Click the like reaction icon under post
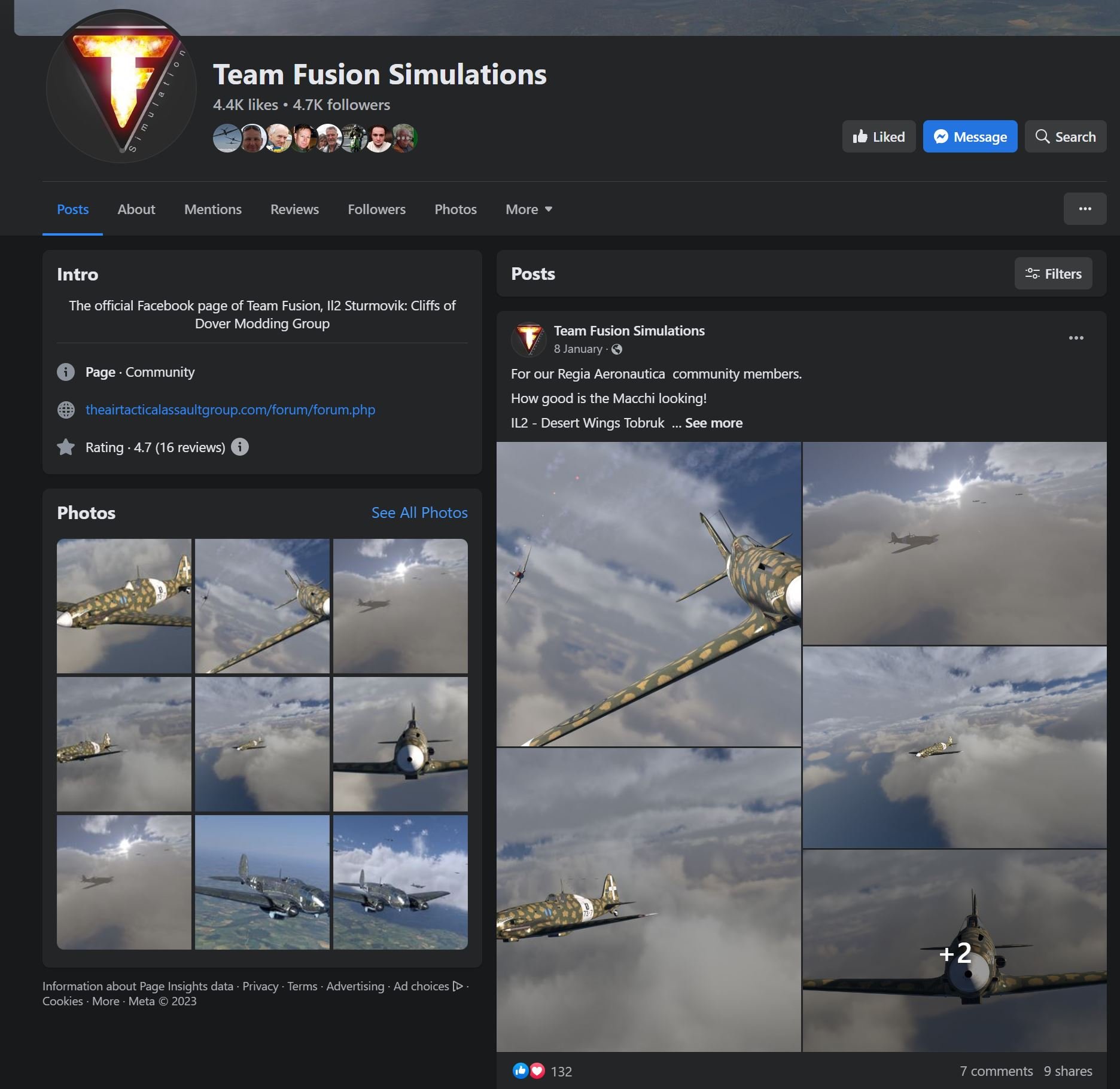The height and width of the screenshot is (1089, 1120). 521,1070
